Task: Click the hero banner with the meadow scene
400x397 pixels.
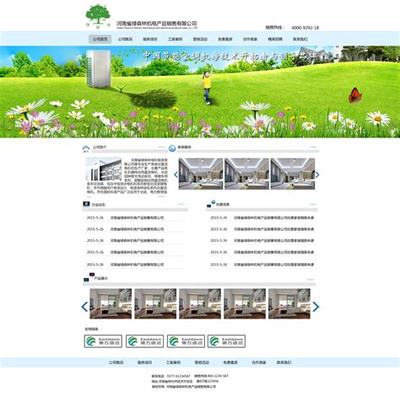Action: click(200, 92)
